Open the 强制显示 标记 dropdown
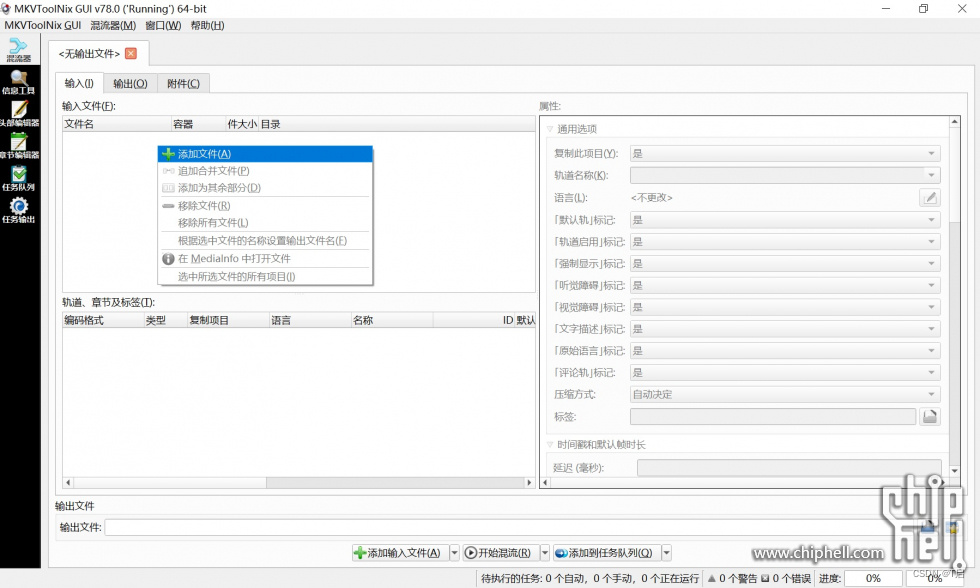Viewport: 980px width, 588px height. pos(785,264)
